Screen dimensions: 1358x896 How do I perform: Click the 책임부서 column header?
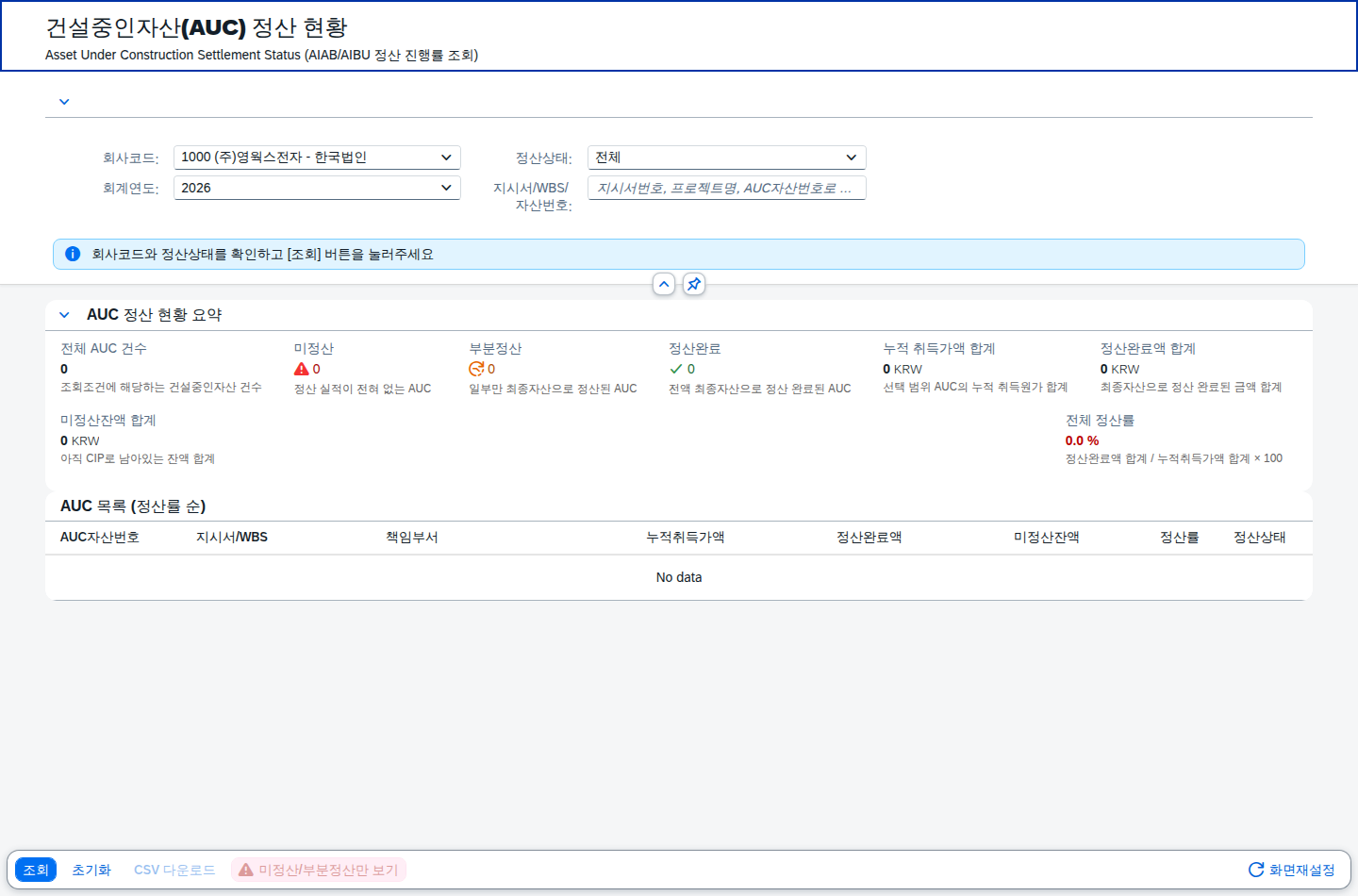(412, 537)
